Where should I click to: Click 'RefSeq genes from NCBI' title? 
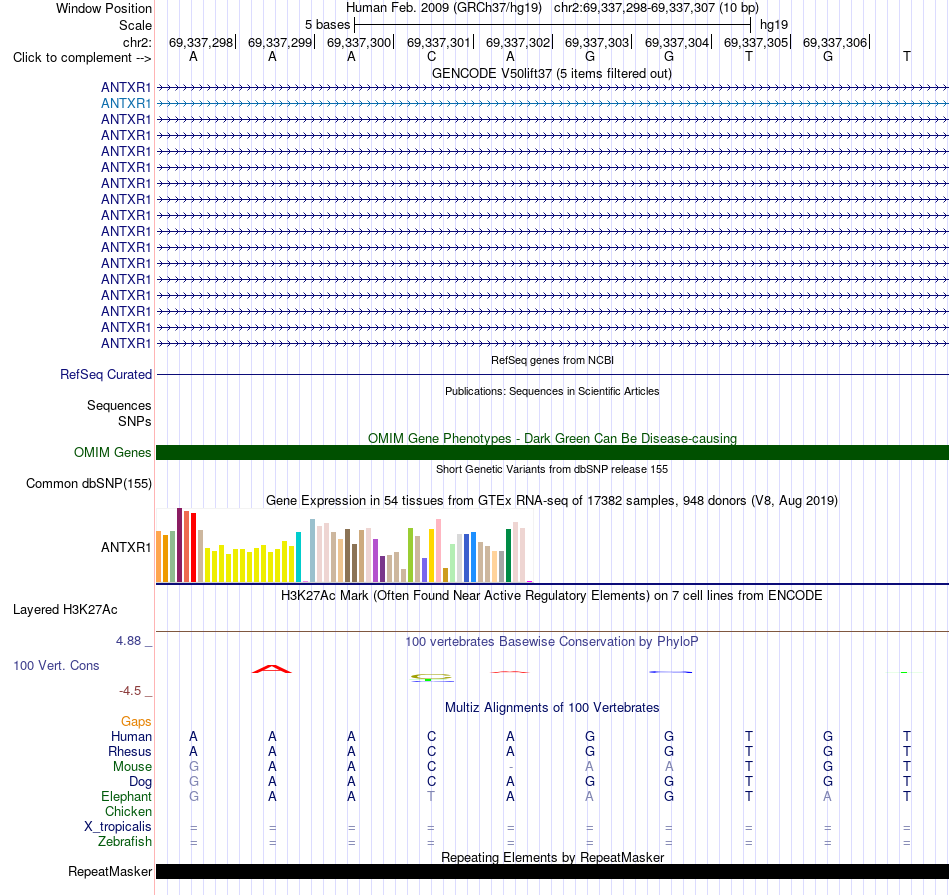tap(553, 360)
